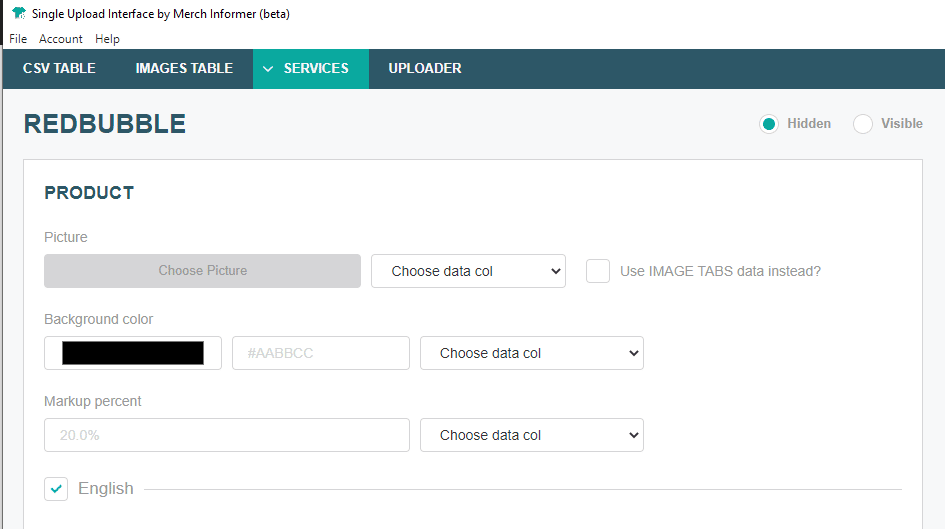Expand the SERVICES chevron arrow
Image resolution: width=945 pixels, height=529 pixels.
click(x=268, y=69)
